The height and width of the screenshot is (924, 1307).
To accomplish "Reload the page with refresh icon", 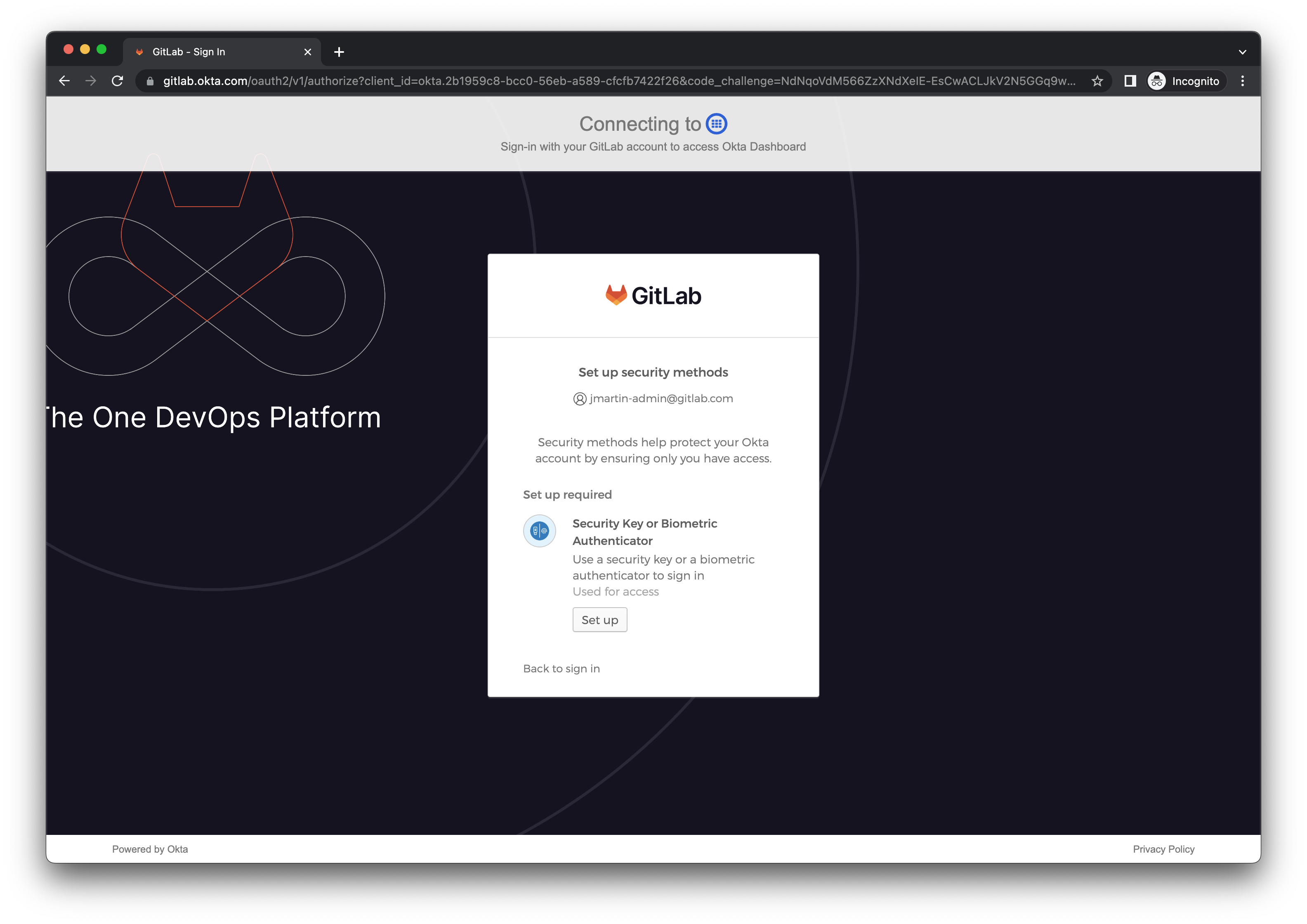I will point(117,81).
